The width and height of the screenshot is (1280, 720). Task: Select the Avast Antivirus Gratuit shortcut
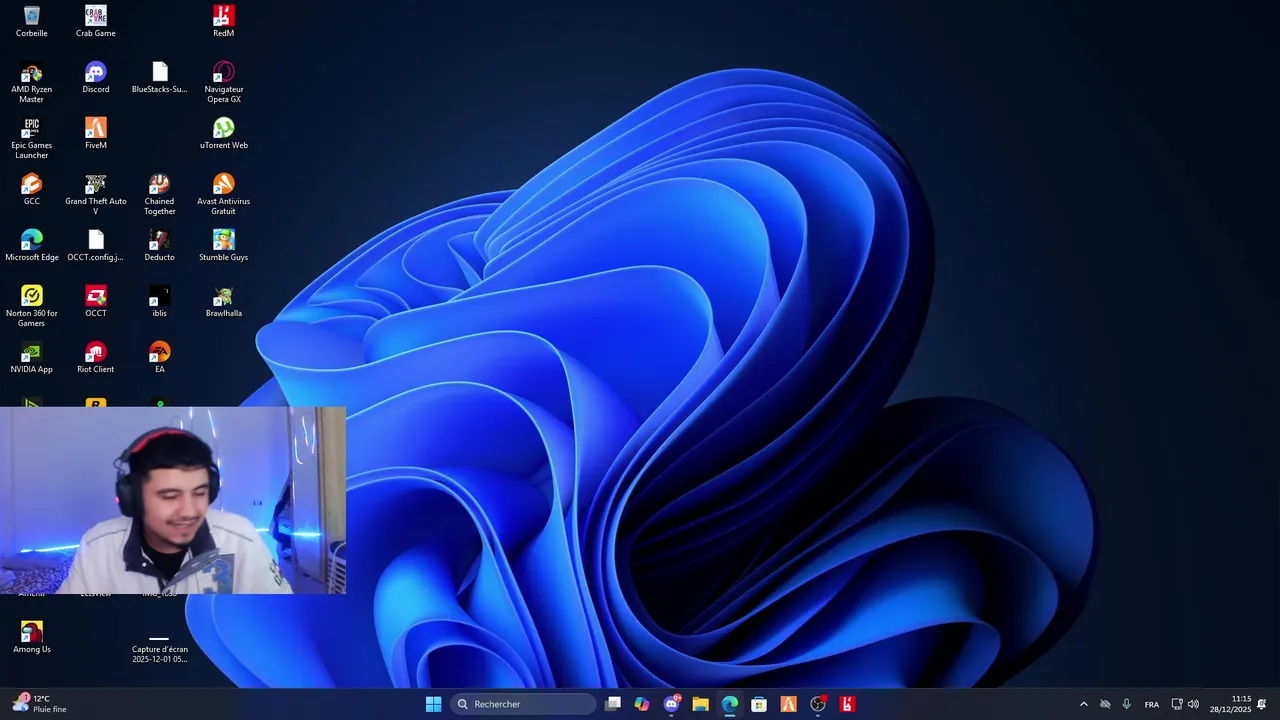point(224,194)
